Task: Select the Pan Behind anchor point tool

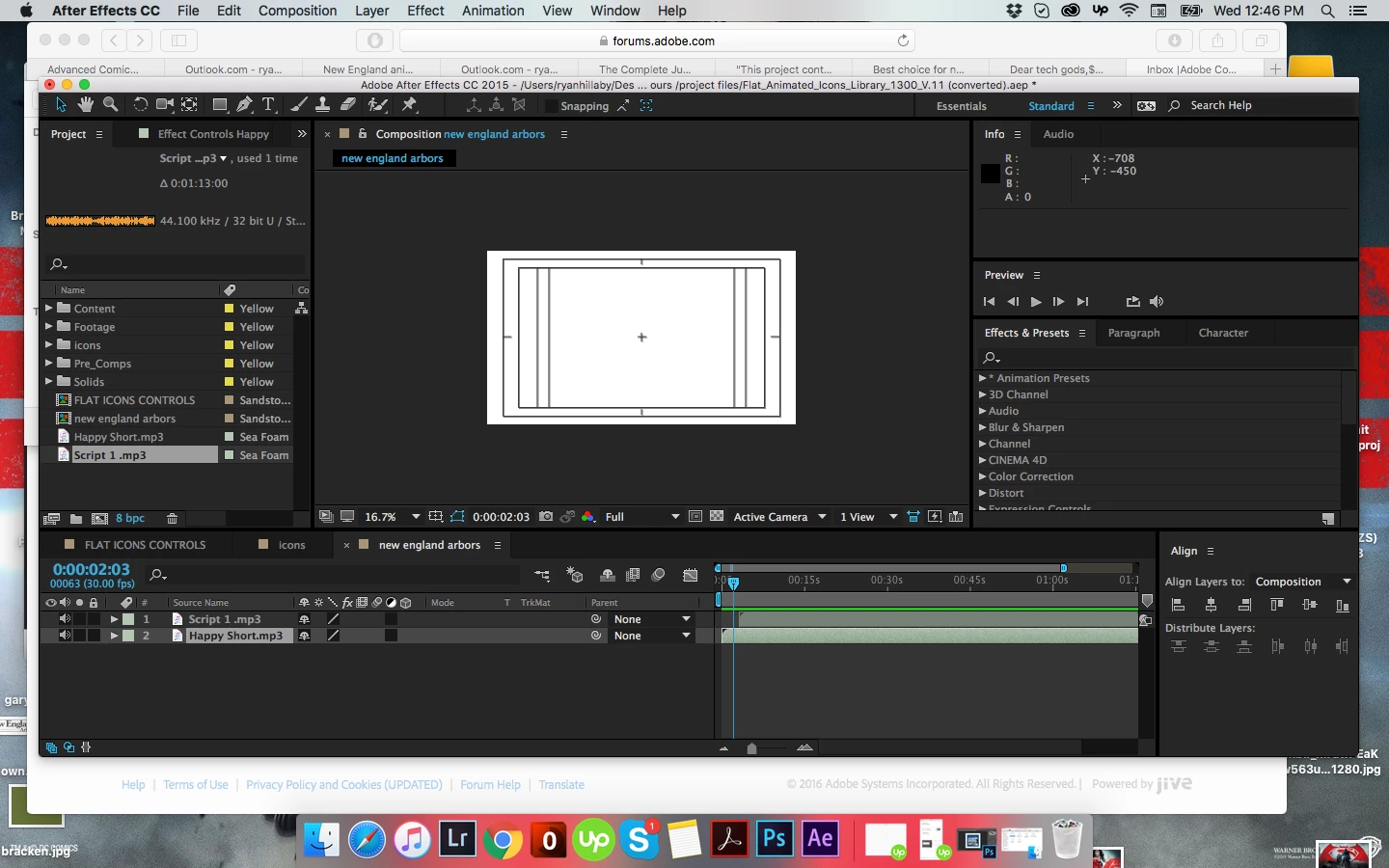Action: 190,104
